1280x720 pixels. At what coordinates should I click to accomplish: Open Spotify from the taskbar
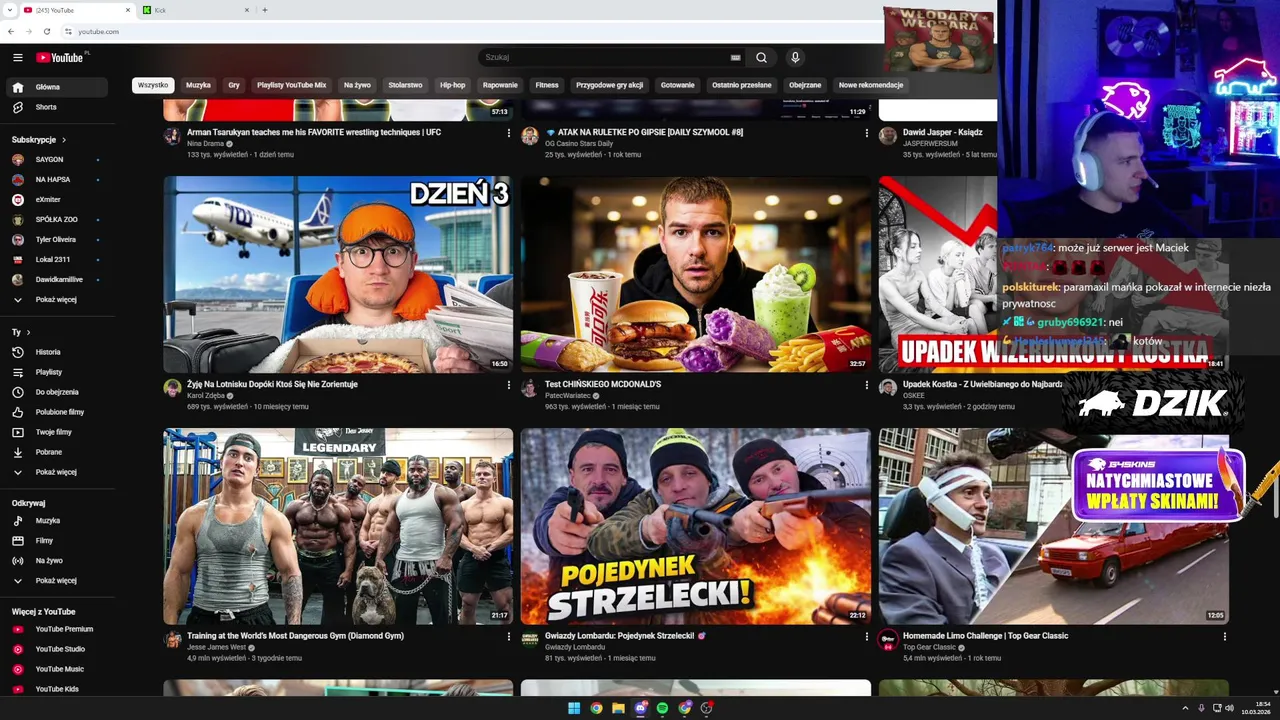662,708
